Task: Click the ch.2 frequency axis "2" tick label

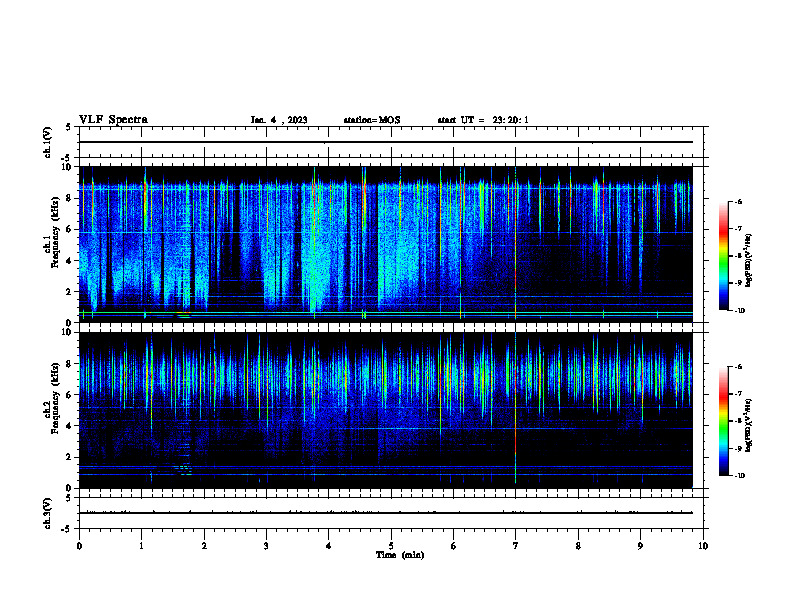Action: 70,457
